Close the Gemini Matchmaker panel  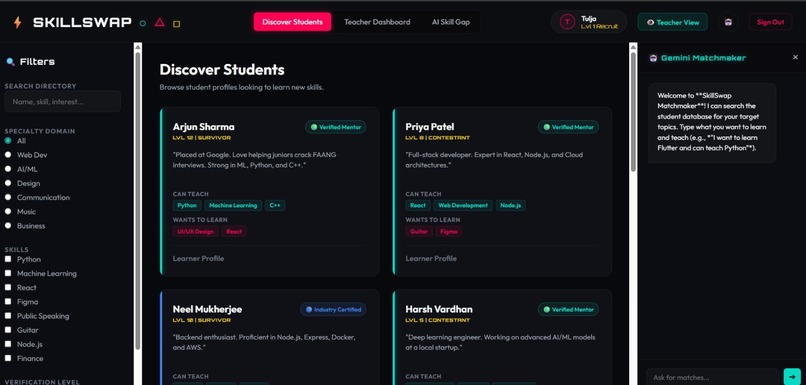795,57
